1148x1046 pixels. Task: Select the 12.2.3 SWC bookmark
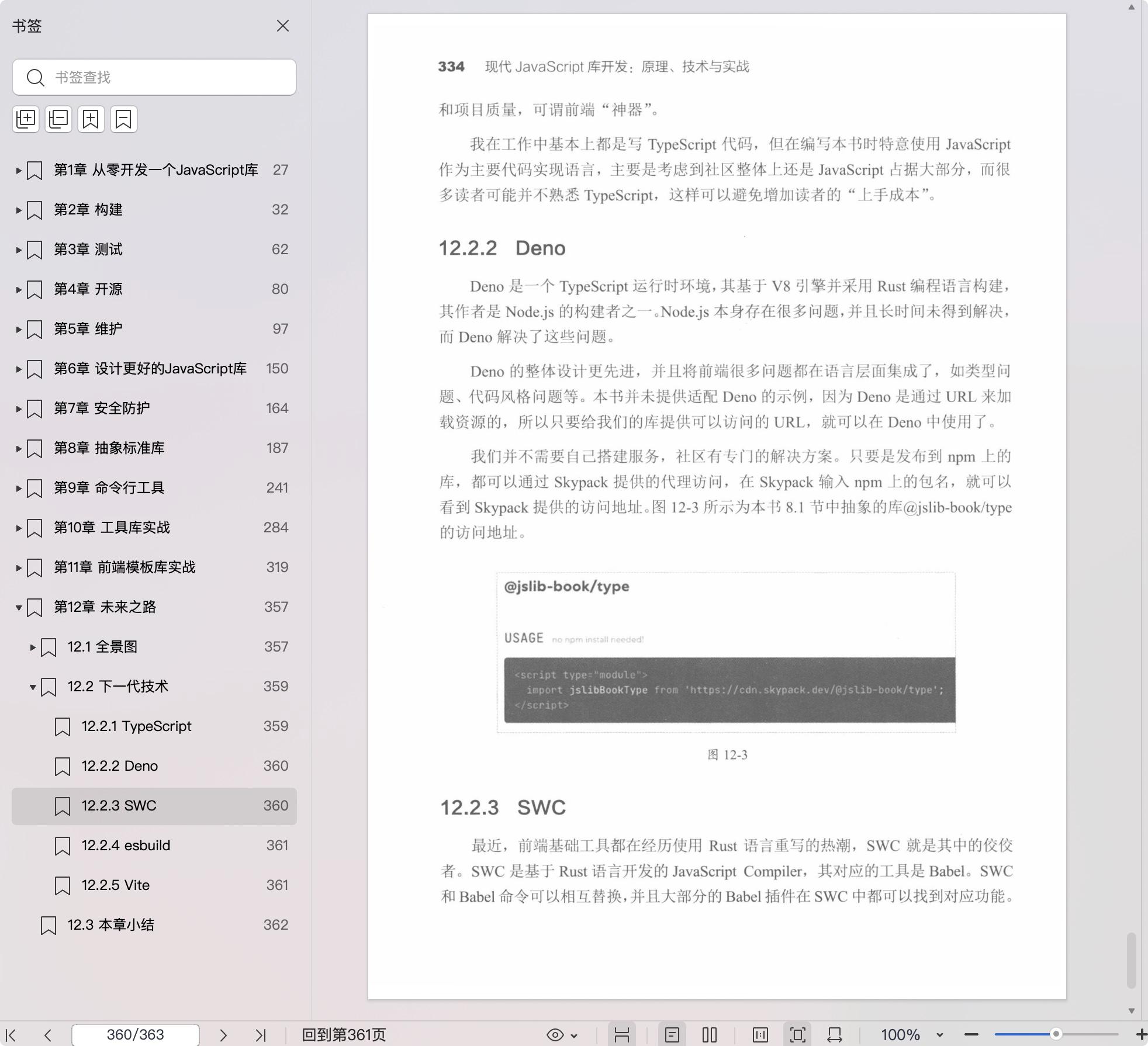pos(154,806)
